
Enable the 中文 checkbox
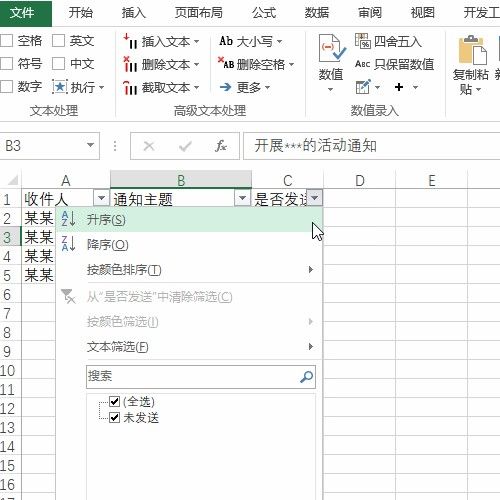[x=59, y=64]
